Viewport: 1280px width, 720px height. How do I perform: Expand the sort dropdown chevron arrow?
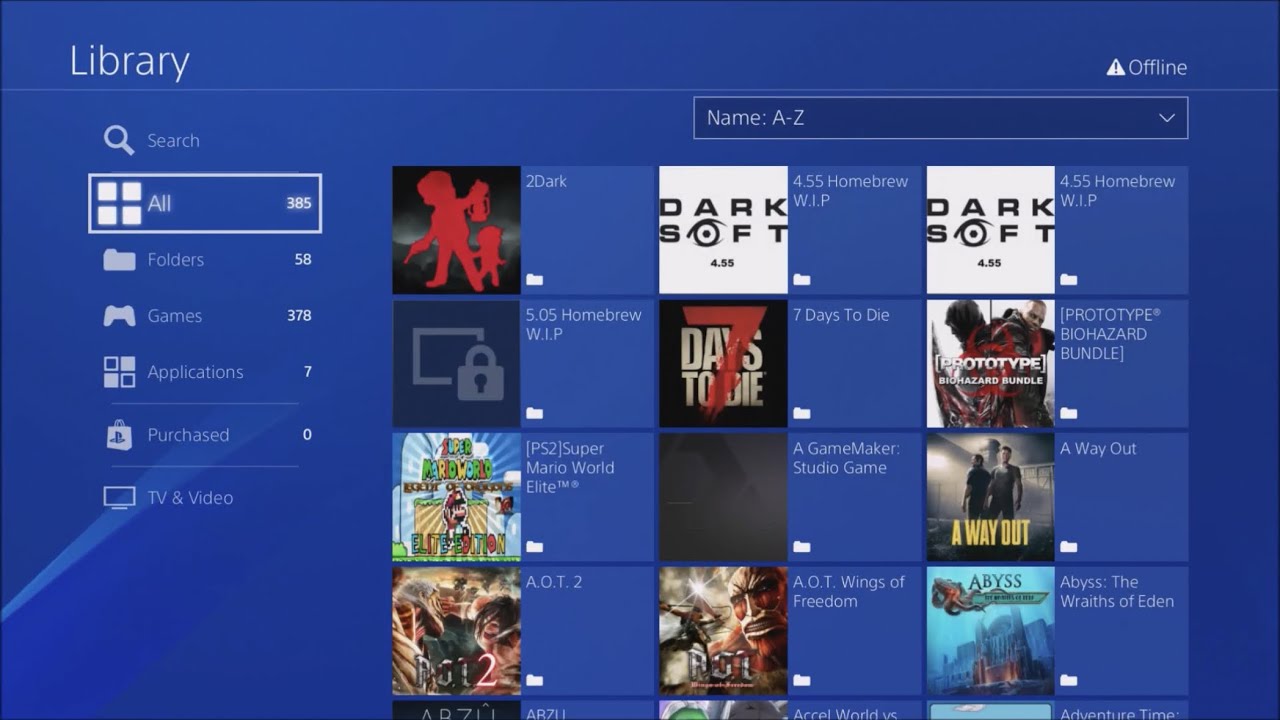pos(1166,118)
